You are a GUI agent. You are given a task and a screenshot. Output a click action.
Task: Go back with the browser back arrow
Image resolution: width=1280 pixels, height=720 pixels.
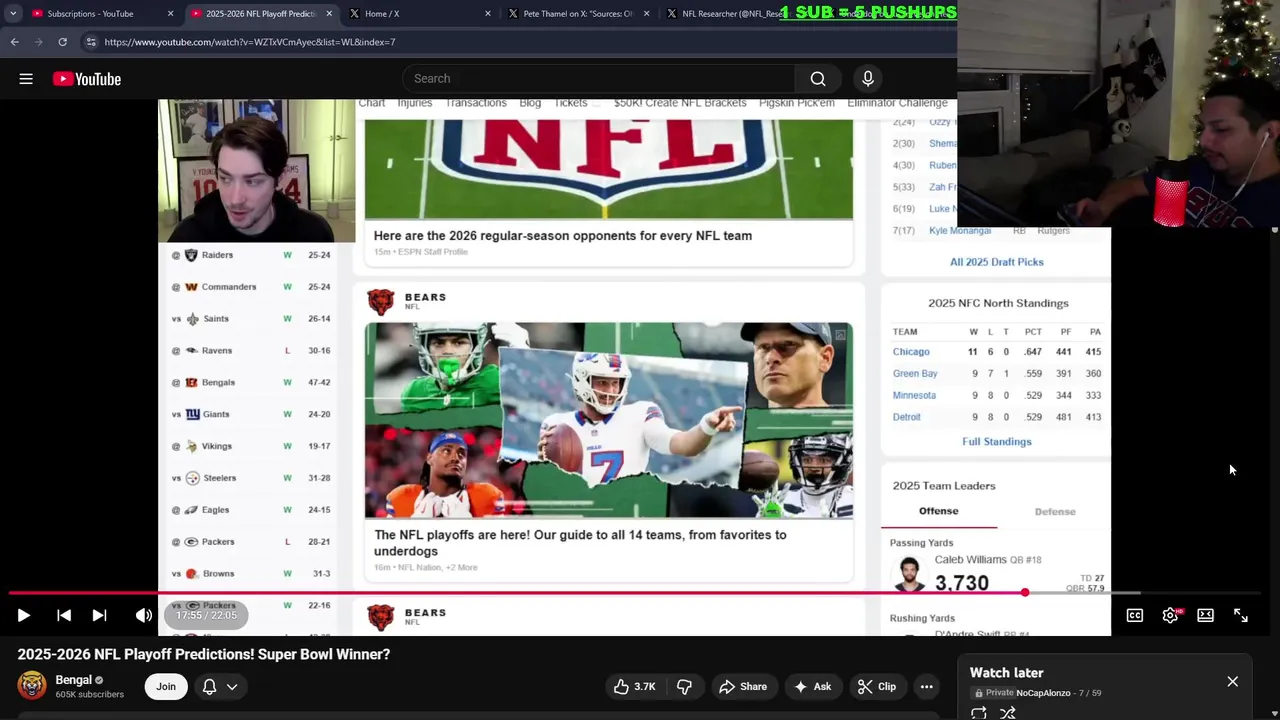[x=15, y=42]
